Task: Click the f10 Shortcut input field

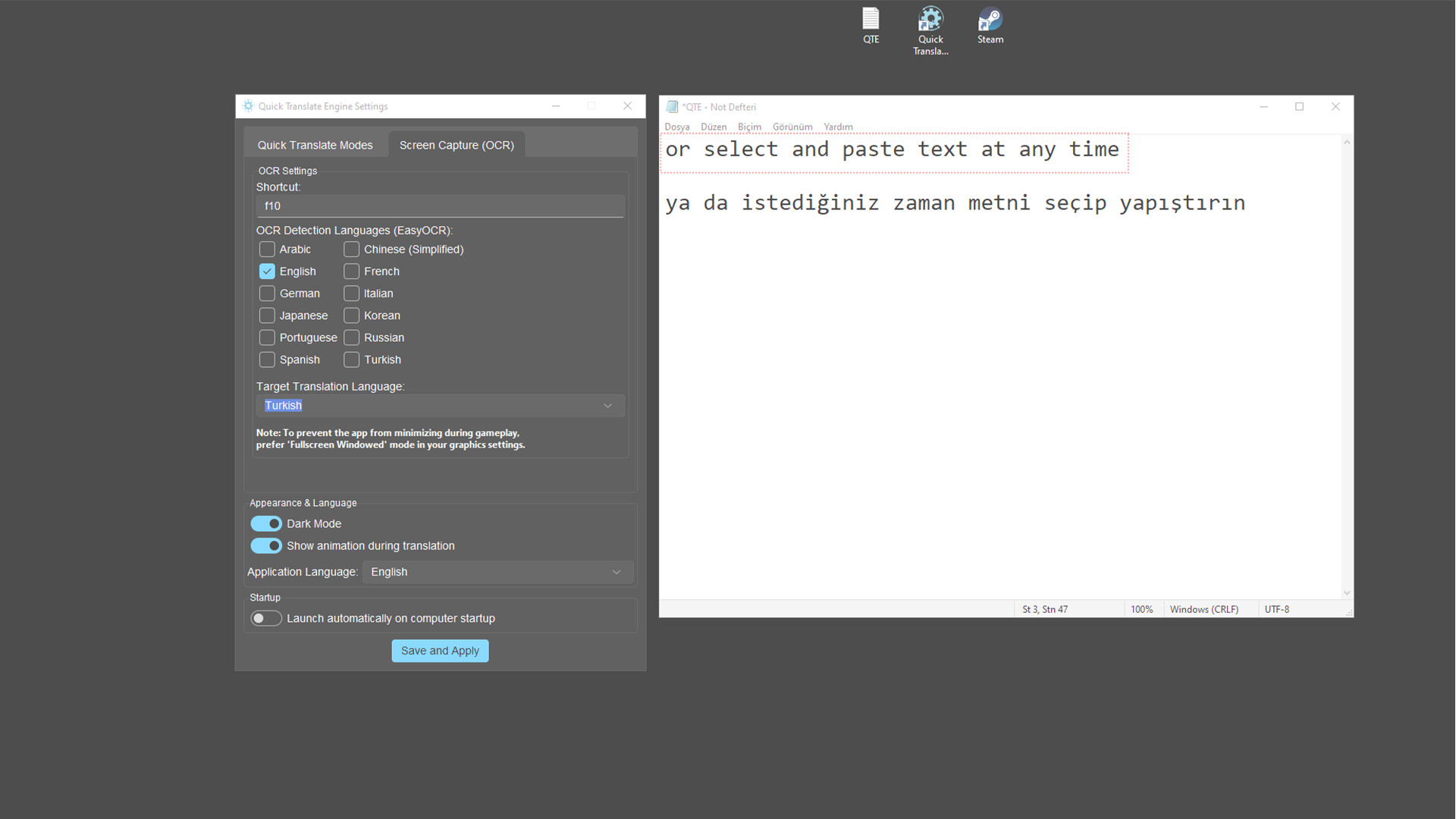Action: pyautogui.click(x=440, y=206)
